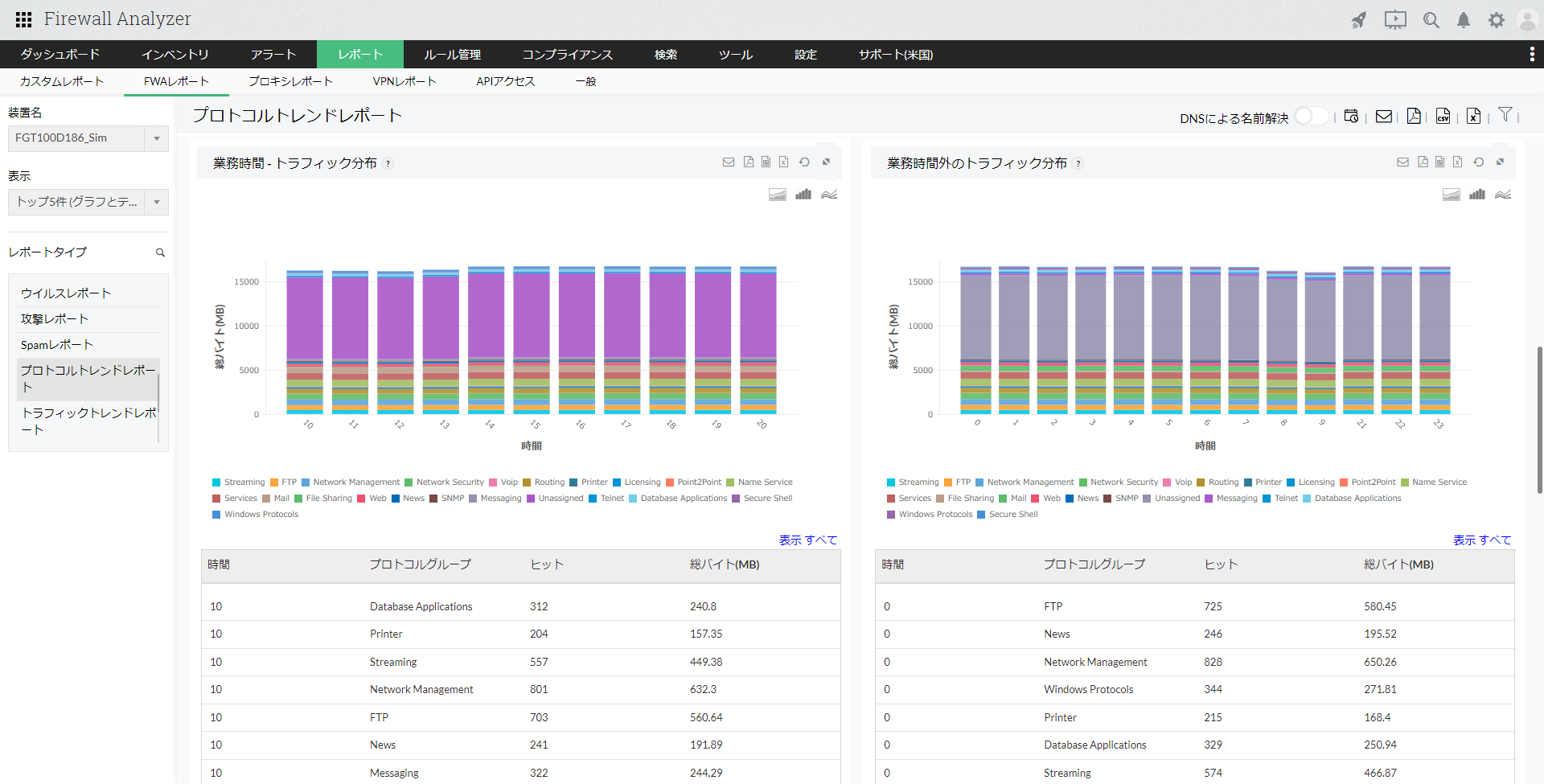Open the コンプライアンス menu
This screenshot has height=784, width=1544.
(x=567, y=55)
